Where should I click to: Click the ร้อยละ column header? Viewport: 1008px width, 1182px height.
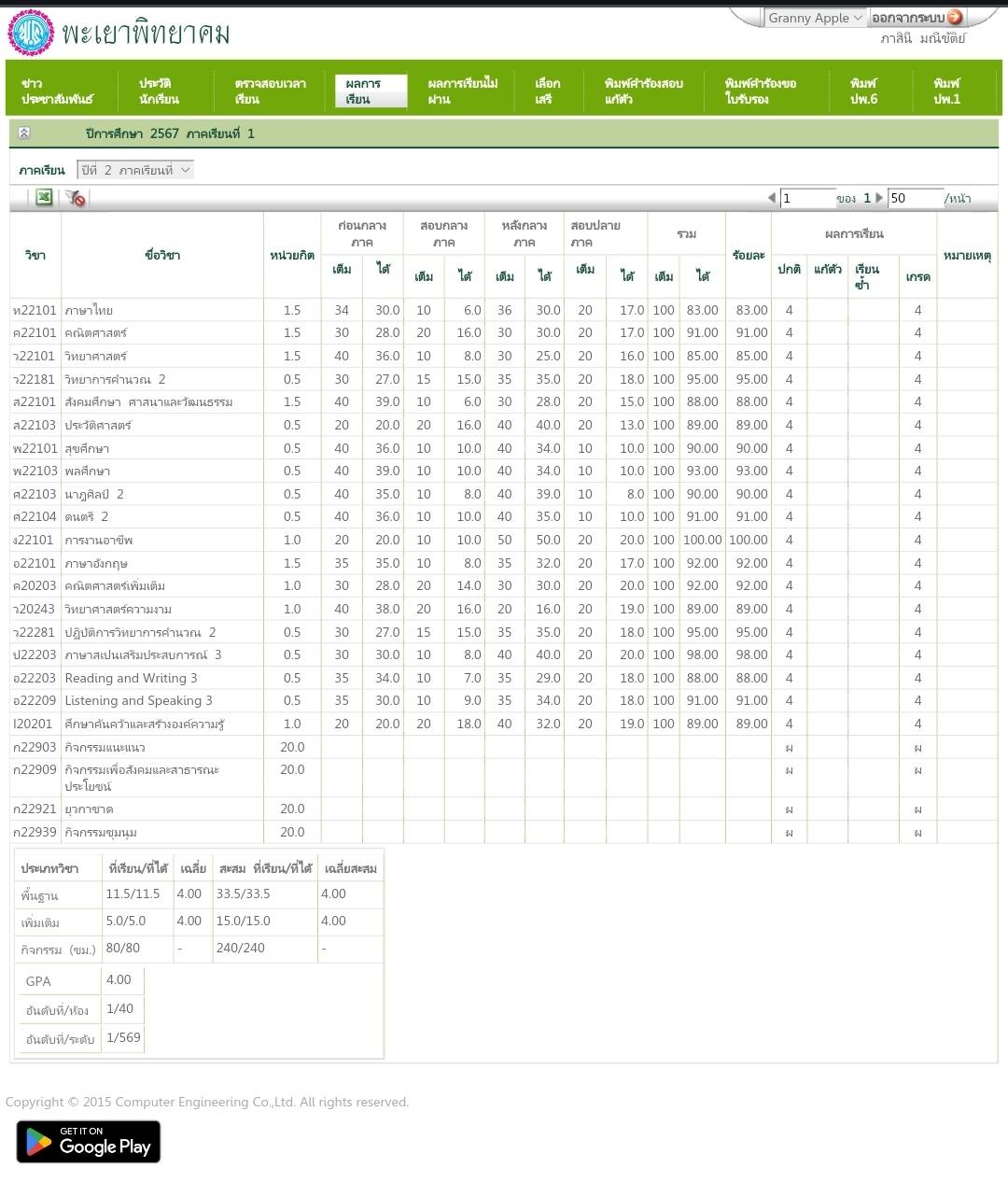coord(749,255)
